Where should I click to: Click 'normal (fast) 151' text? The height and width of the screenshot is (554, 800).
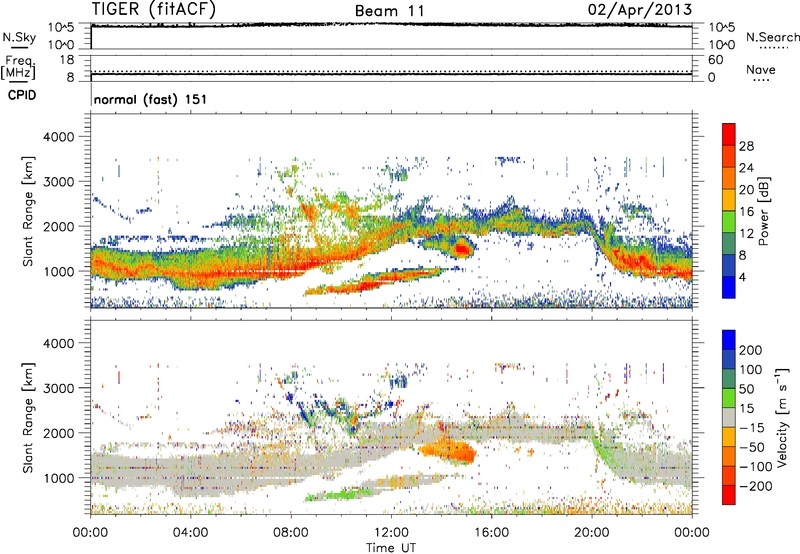point(151,99)
